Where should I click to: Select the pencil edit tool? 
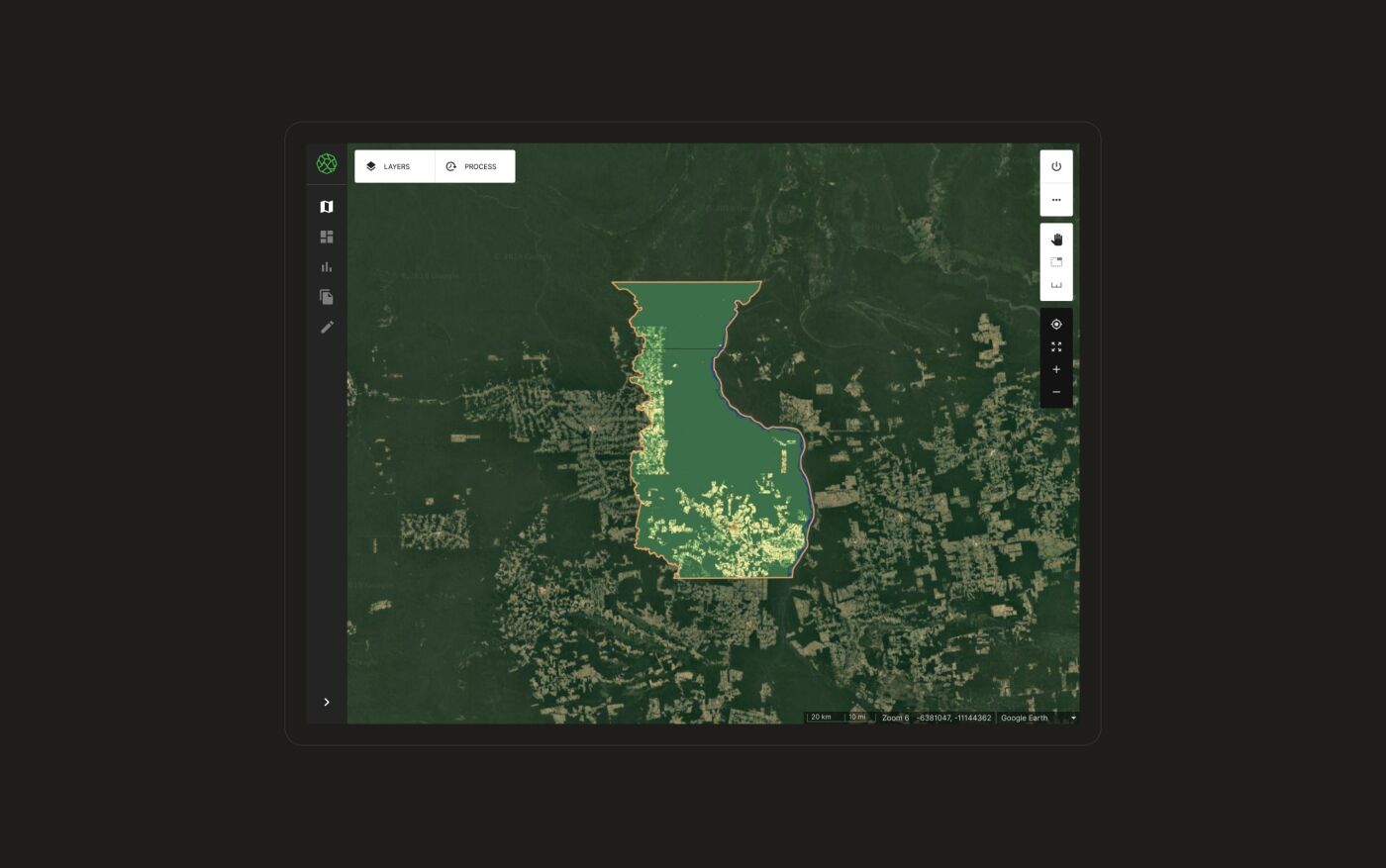click(327, 327)
